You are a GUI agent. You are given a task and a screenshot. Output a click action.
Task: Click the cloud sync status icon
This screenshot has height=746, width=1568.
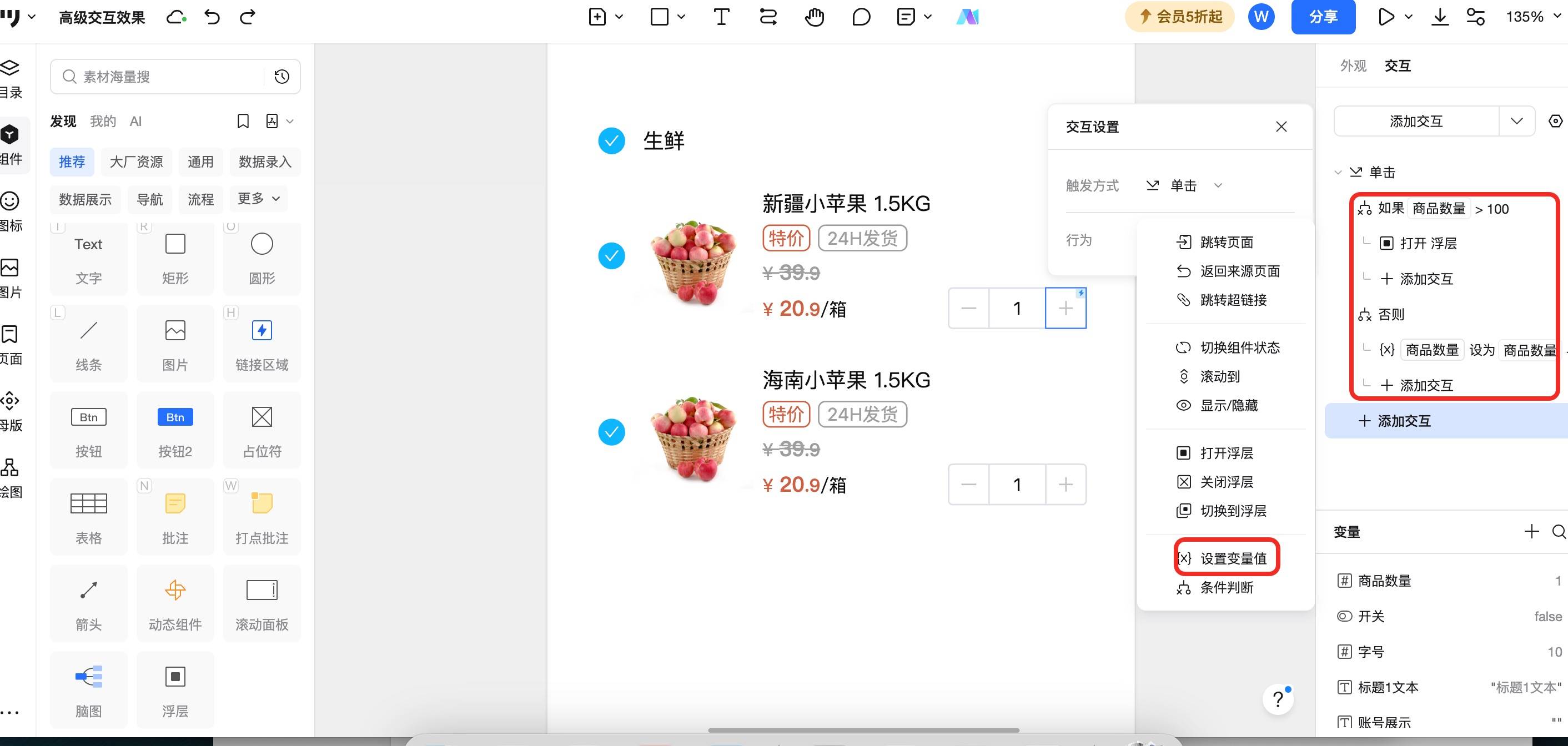(177, 17)
